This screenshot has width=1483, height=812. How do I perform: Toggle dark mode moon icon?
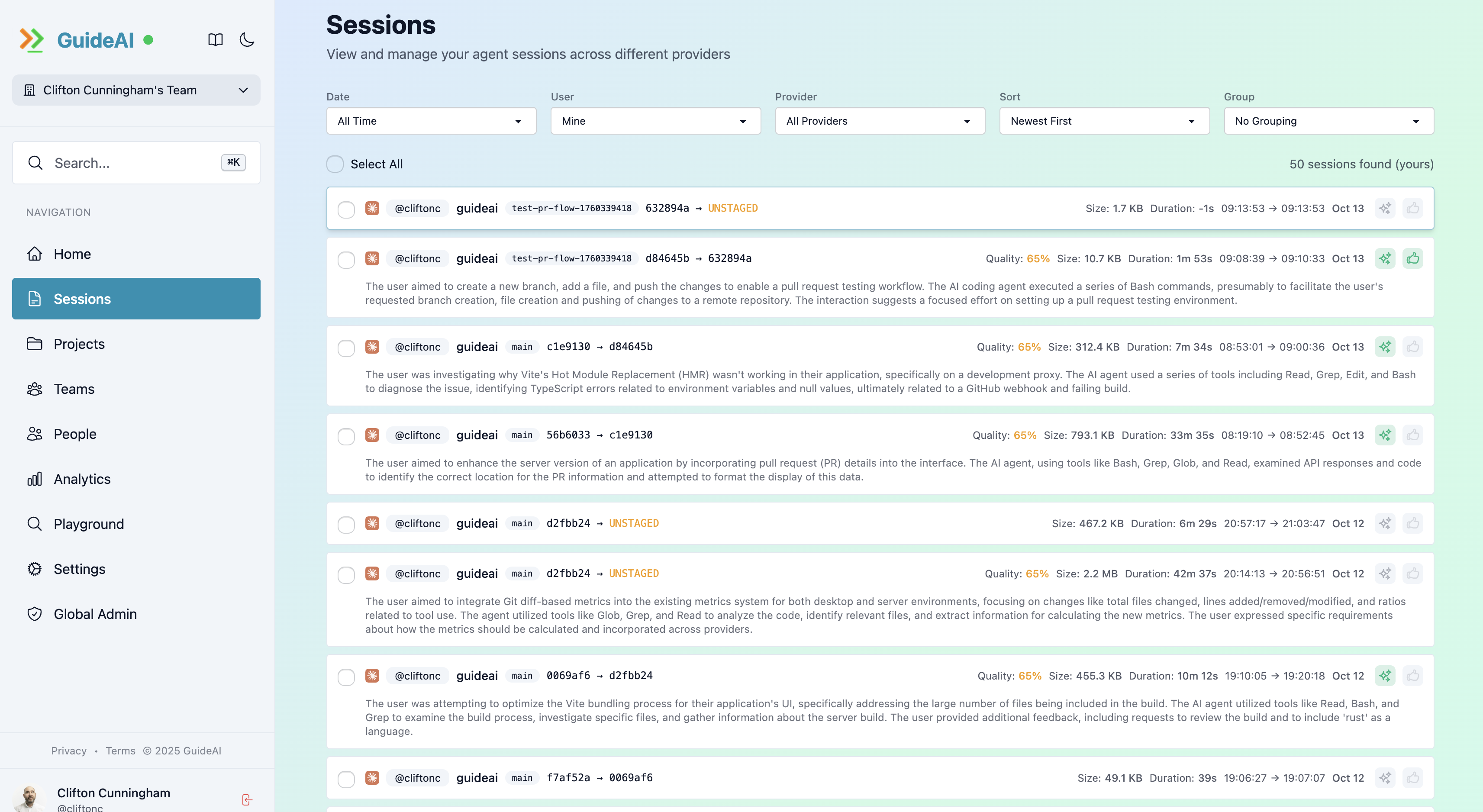[x=247, y=40]
